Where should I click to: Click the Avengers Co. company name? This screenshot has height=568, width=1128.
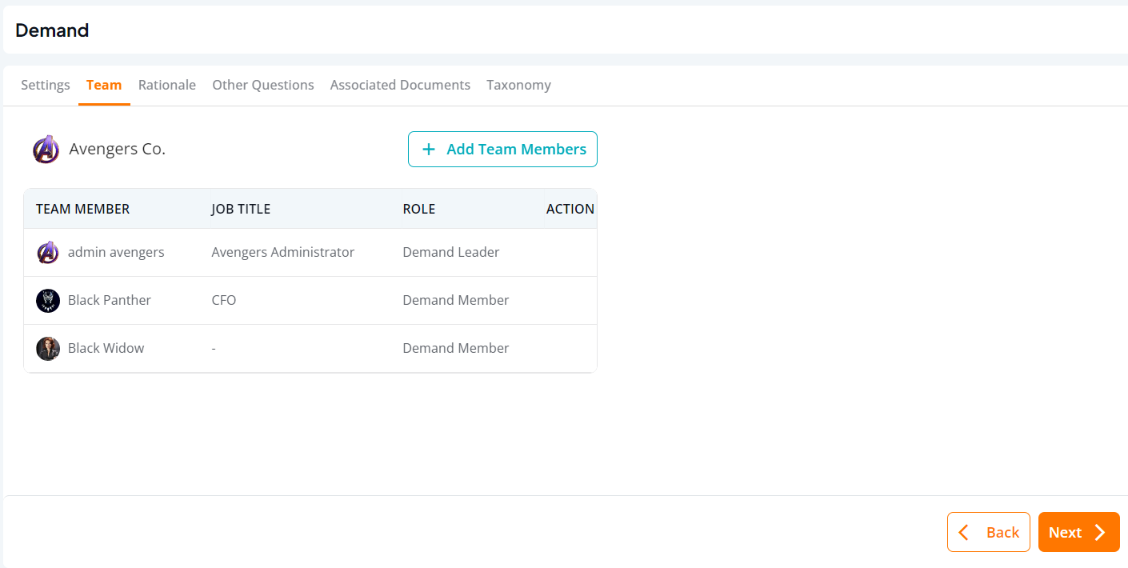[117, 149]
